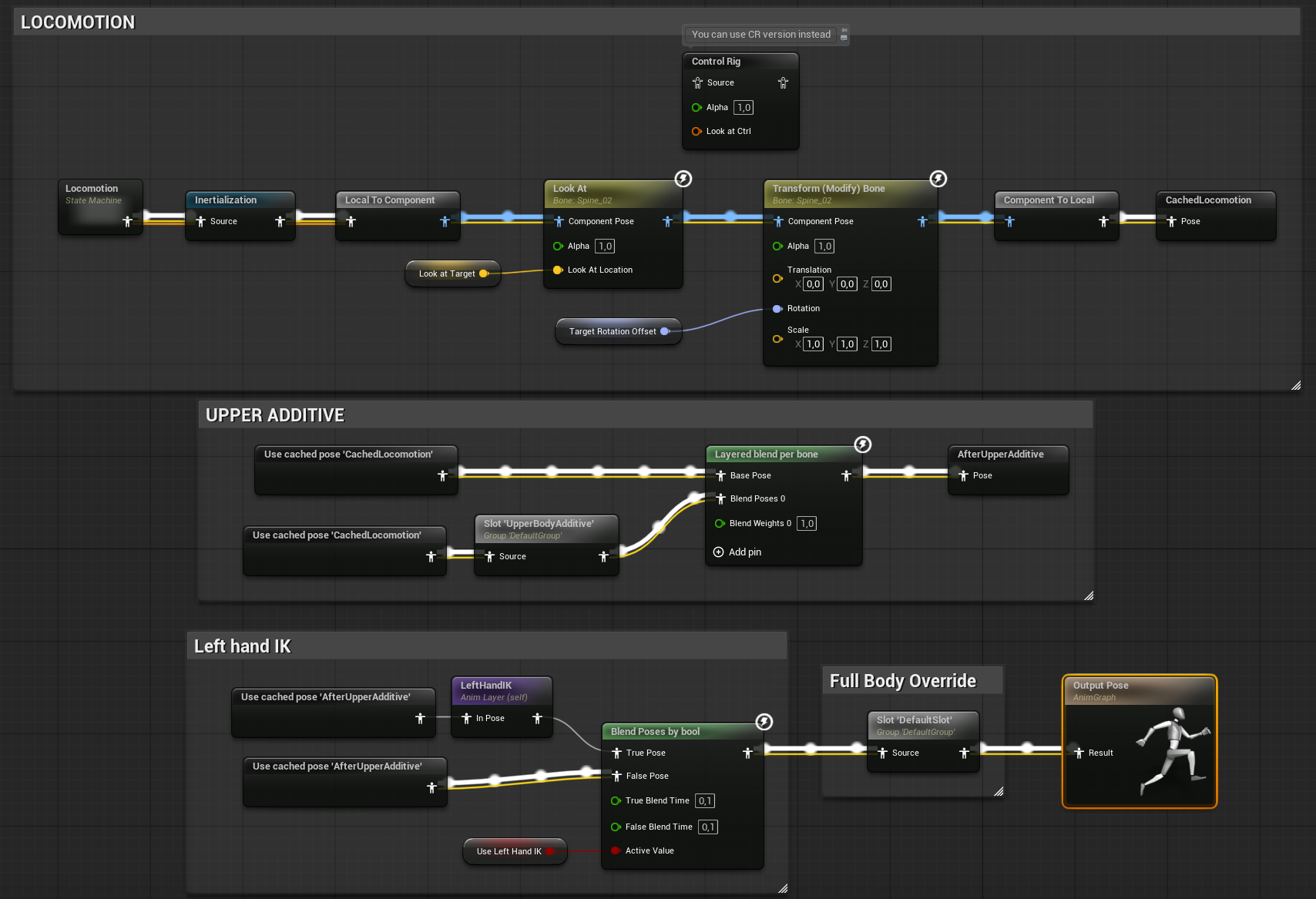Screen dimensions: 1316x899
Task: Select the UPPER ADDITIVE comment header
Action: click(x=275, y=415)
